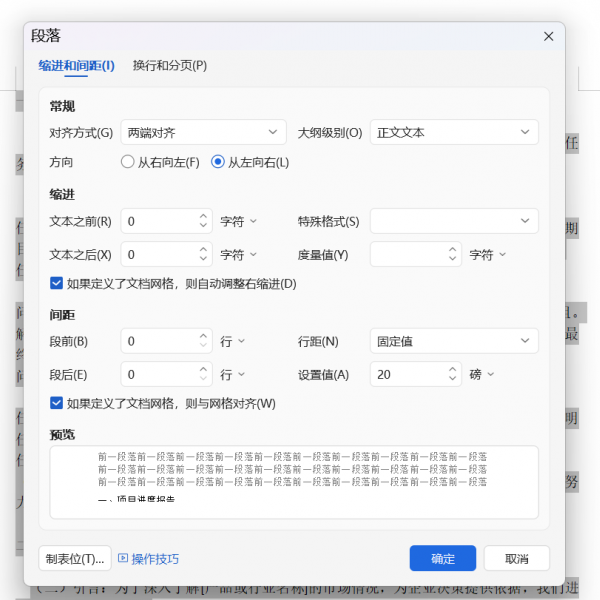Decrease 段后 spacing with down arrow
600x600 pixels.
tap(204, 380)
